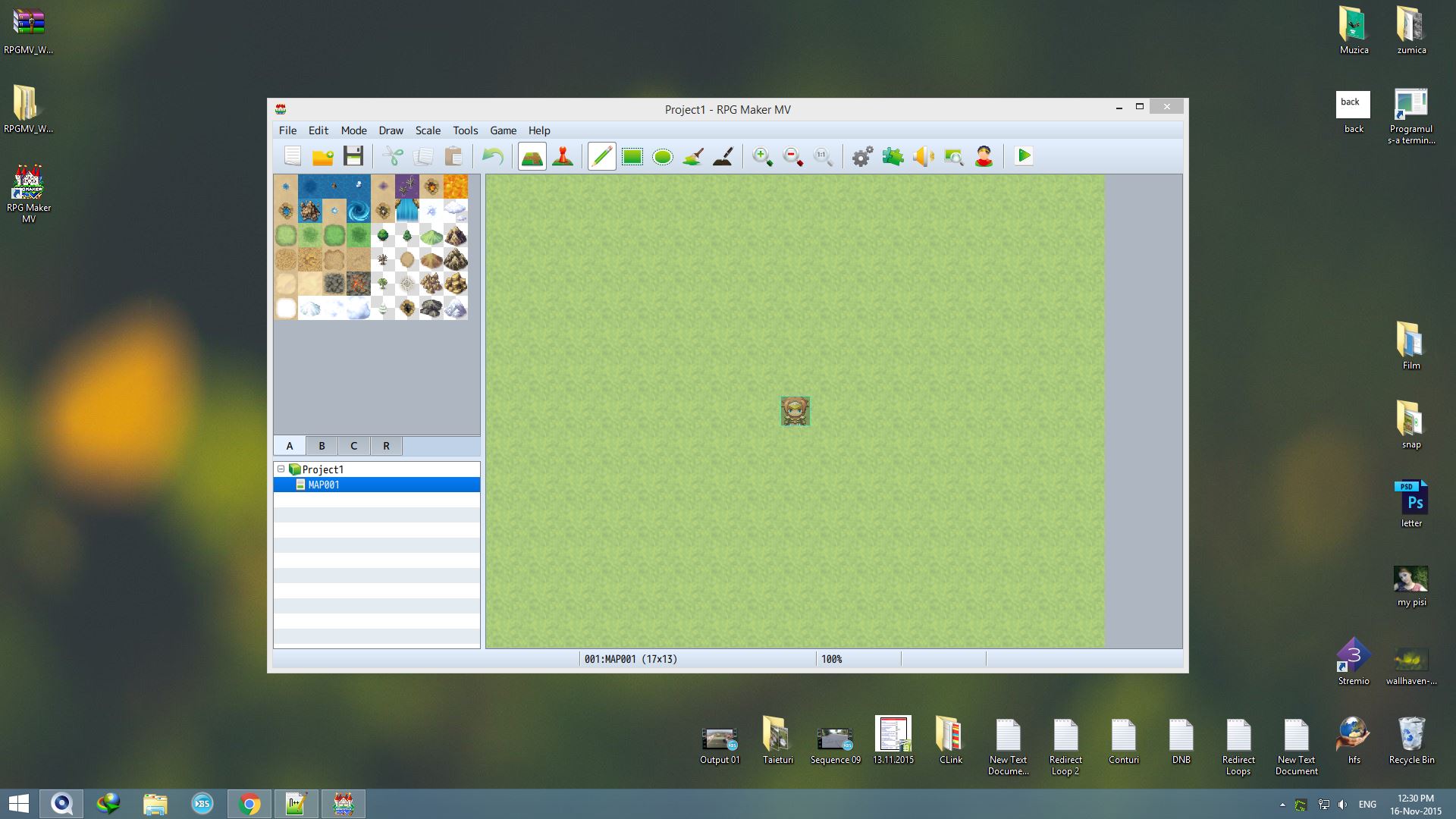
Task: Open the Help menu
Action: (539, 130)
